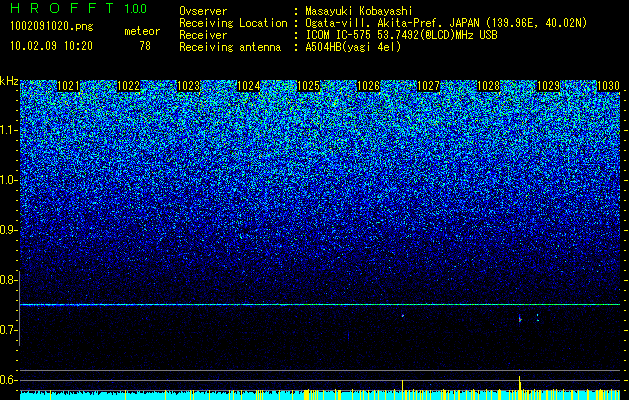
Task: Click the HROFFT program title
Action: (x=62, y=9)
